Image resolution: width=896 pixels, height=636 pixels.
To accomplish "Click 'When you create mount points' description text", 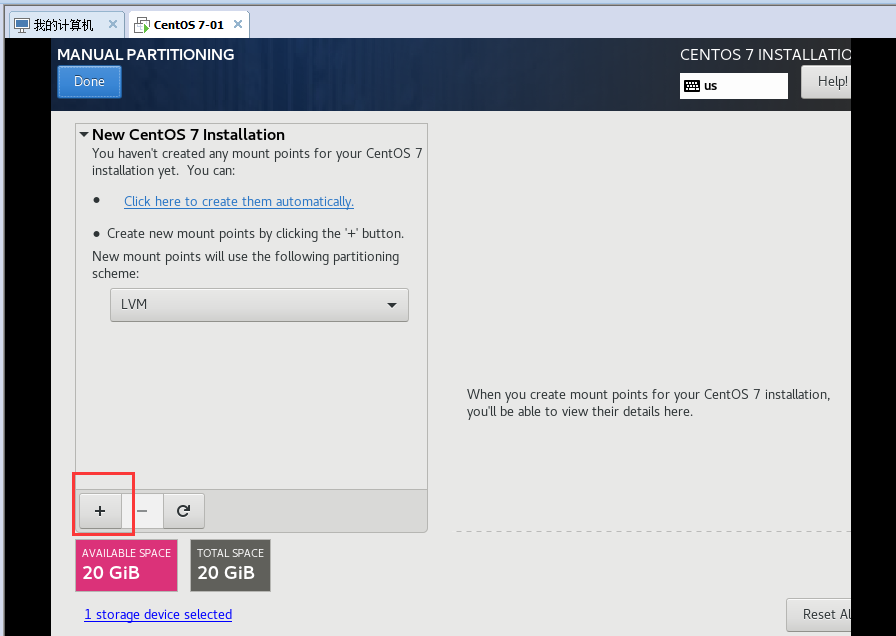I will click(x=649, y=403).
